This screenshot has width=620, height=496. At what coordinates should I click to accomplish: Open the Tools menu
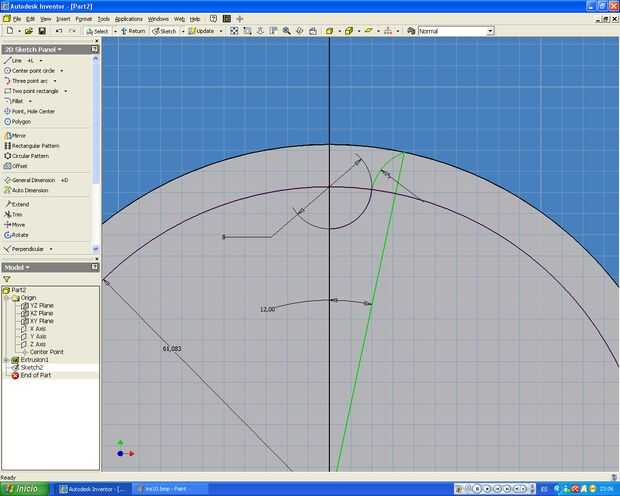click(x=103, y=19)
